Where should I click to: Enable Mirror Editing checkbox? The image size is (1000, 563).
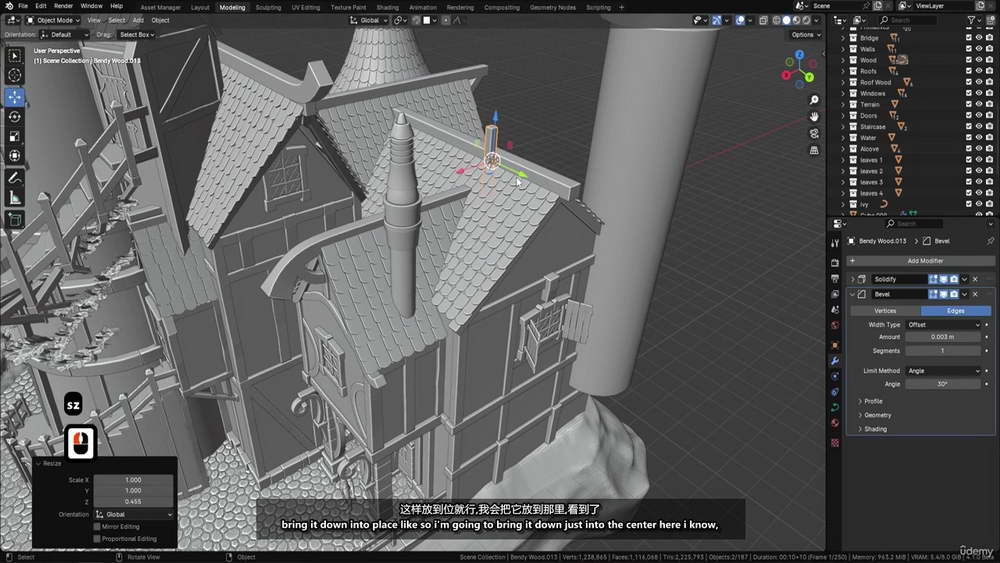coord(97,527)
